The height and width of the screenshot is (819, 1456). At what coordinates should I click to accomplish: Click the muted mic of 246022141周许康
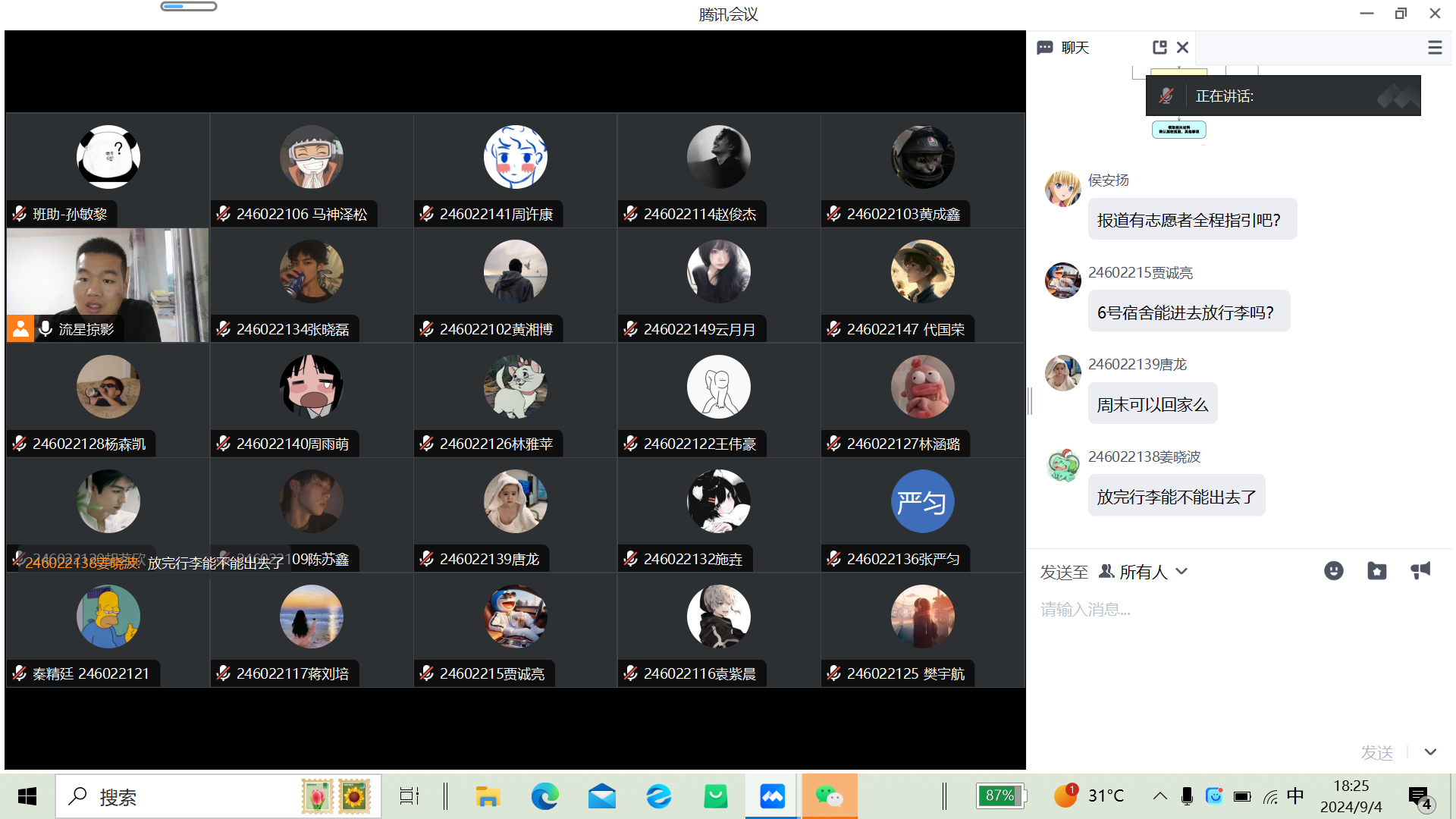427,214
